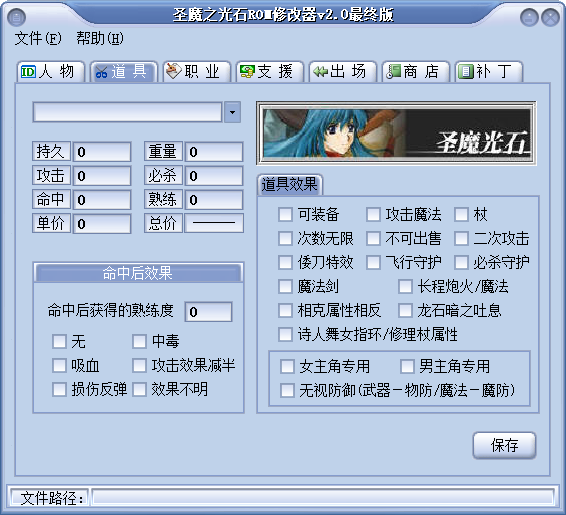The image size is (566, 515).
Task: Select the 道具效果 tab
Action: point(289,184)
